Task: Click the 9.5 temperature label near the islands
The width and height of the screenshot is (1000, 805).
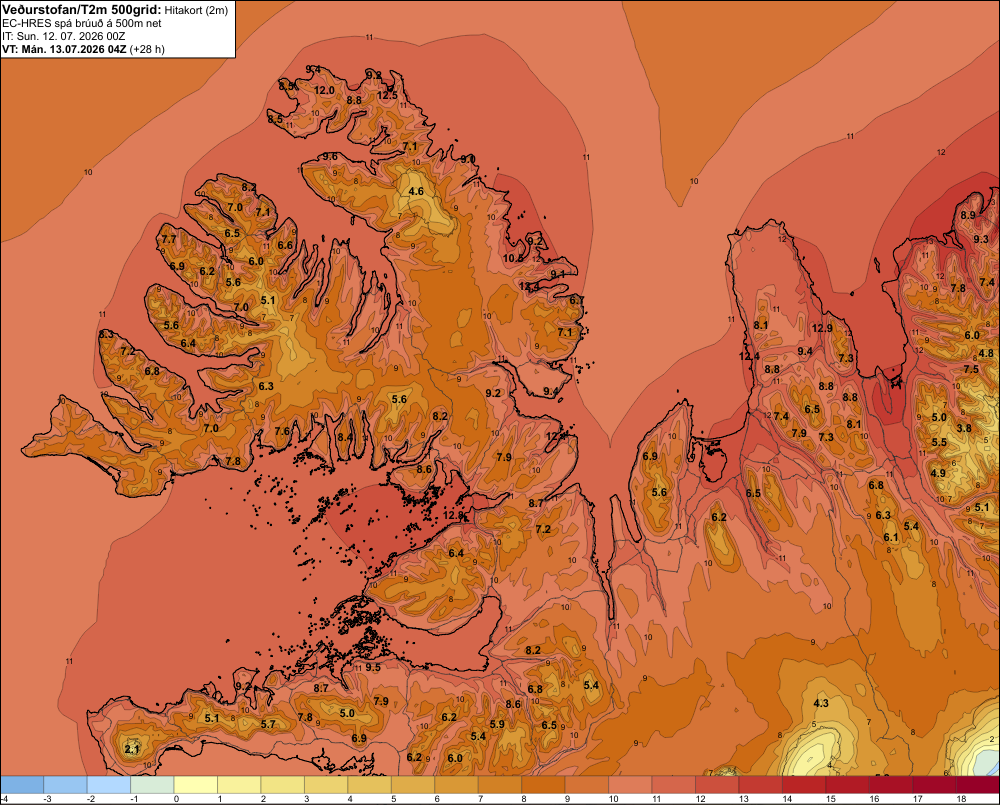Action: (373, 667)
